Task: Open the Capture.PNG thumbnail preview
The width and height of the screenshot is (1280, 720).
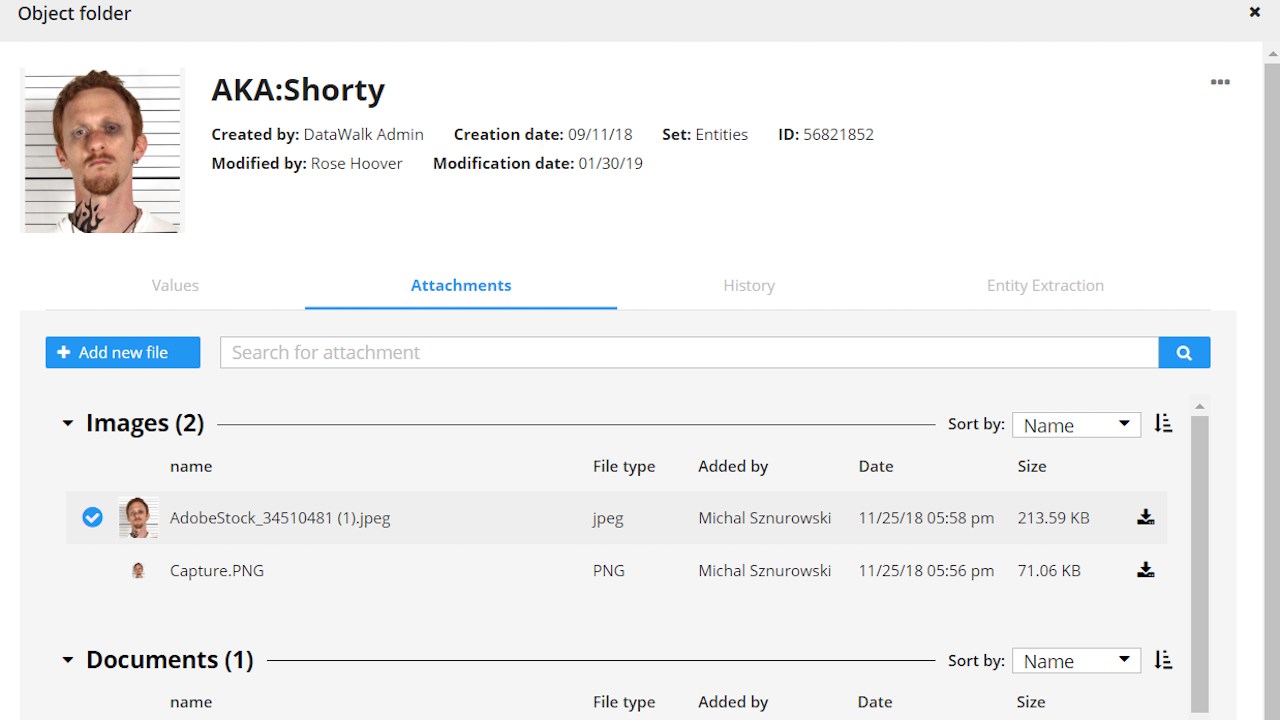Action: click(138, 570)
